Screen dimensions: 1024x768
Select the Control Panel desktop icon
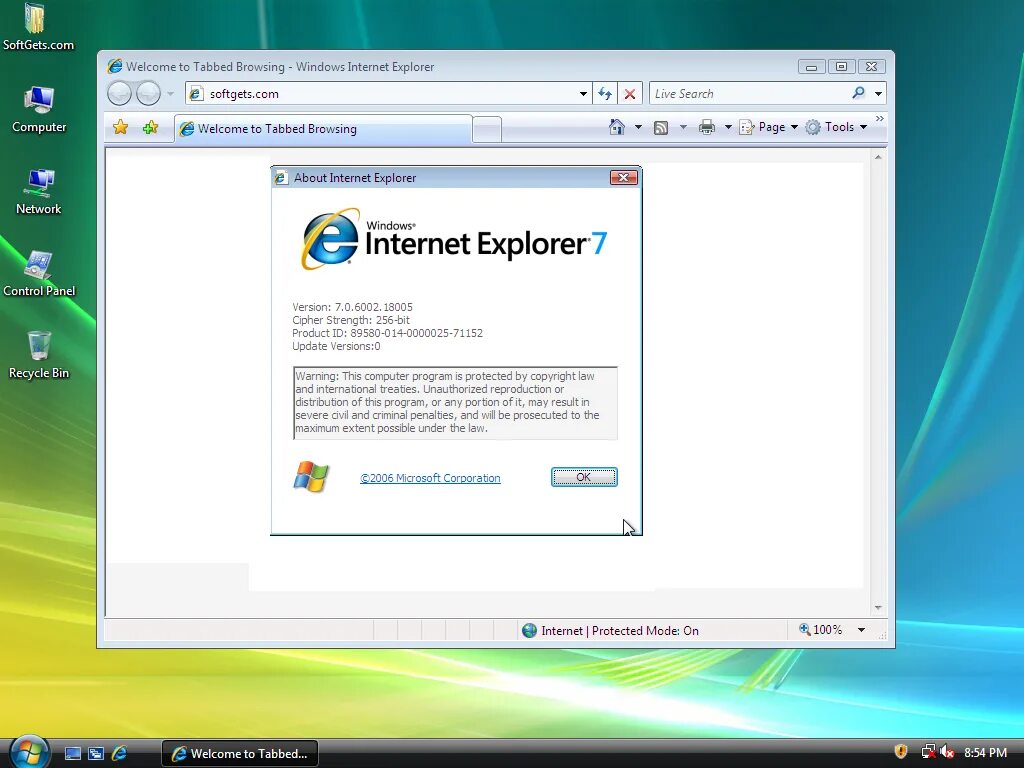coord(39,274)
